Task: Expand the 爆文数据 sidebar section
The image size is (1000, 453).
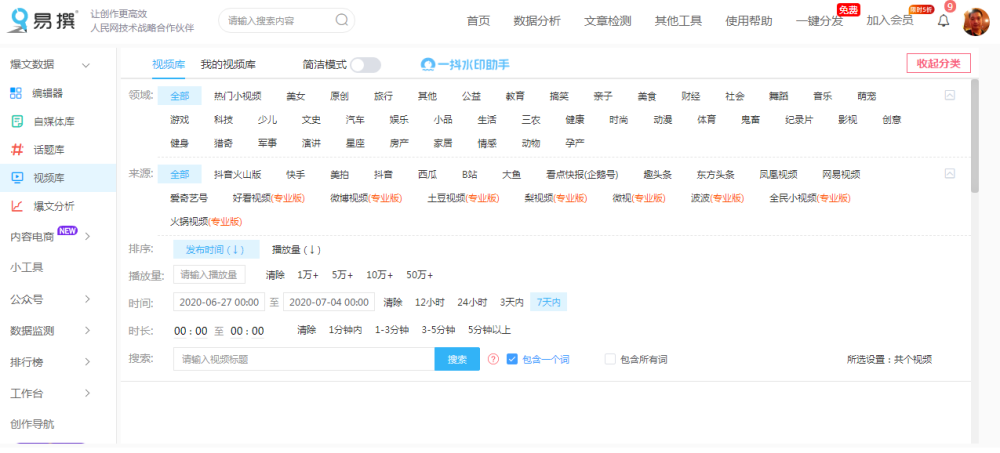Action: point(86,65)
